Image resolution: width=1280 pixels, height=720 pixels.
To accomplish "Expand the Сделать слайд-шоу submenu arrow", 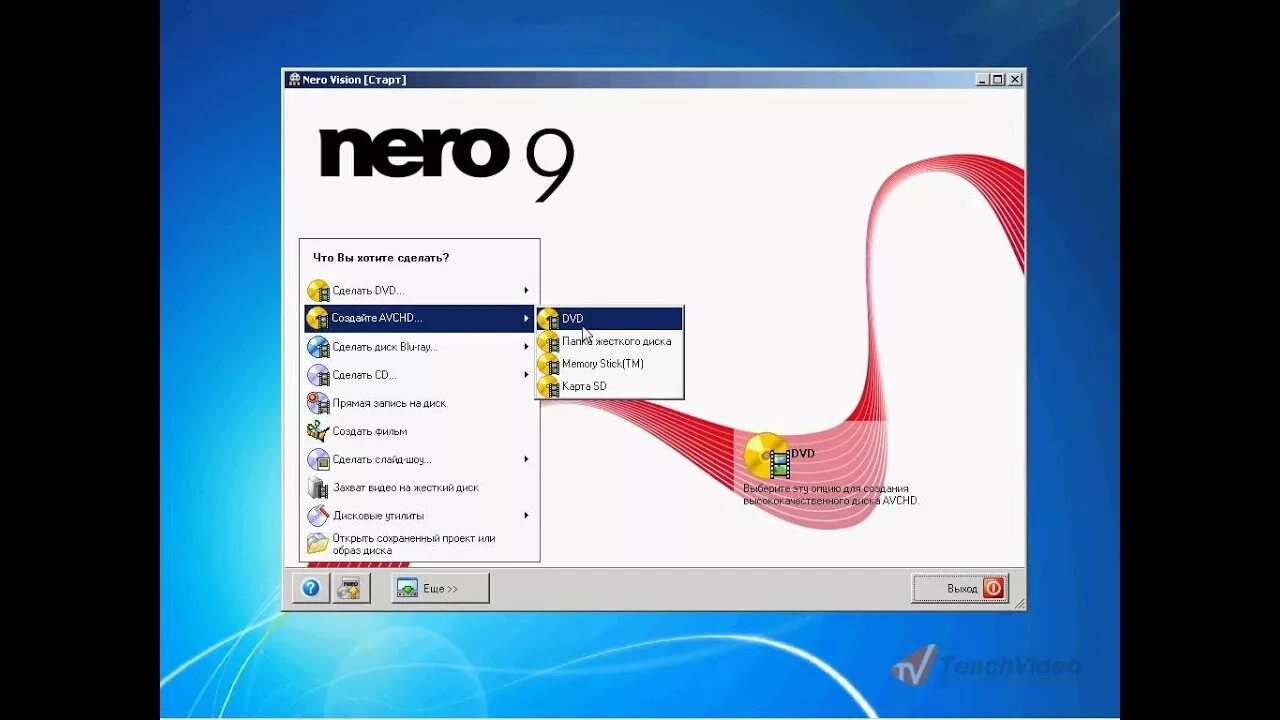I will [526, 459].
